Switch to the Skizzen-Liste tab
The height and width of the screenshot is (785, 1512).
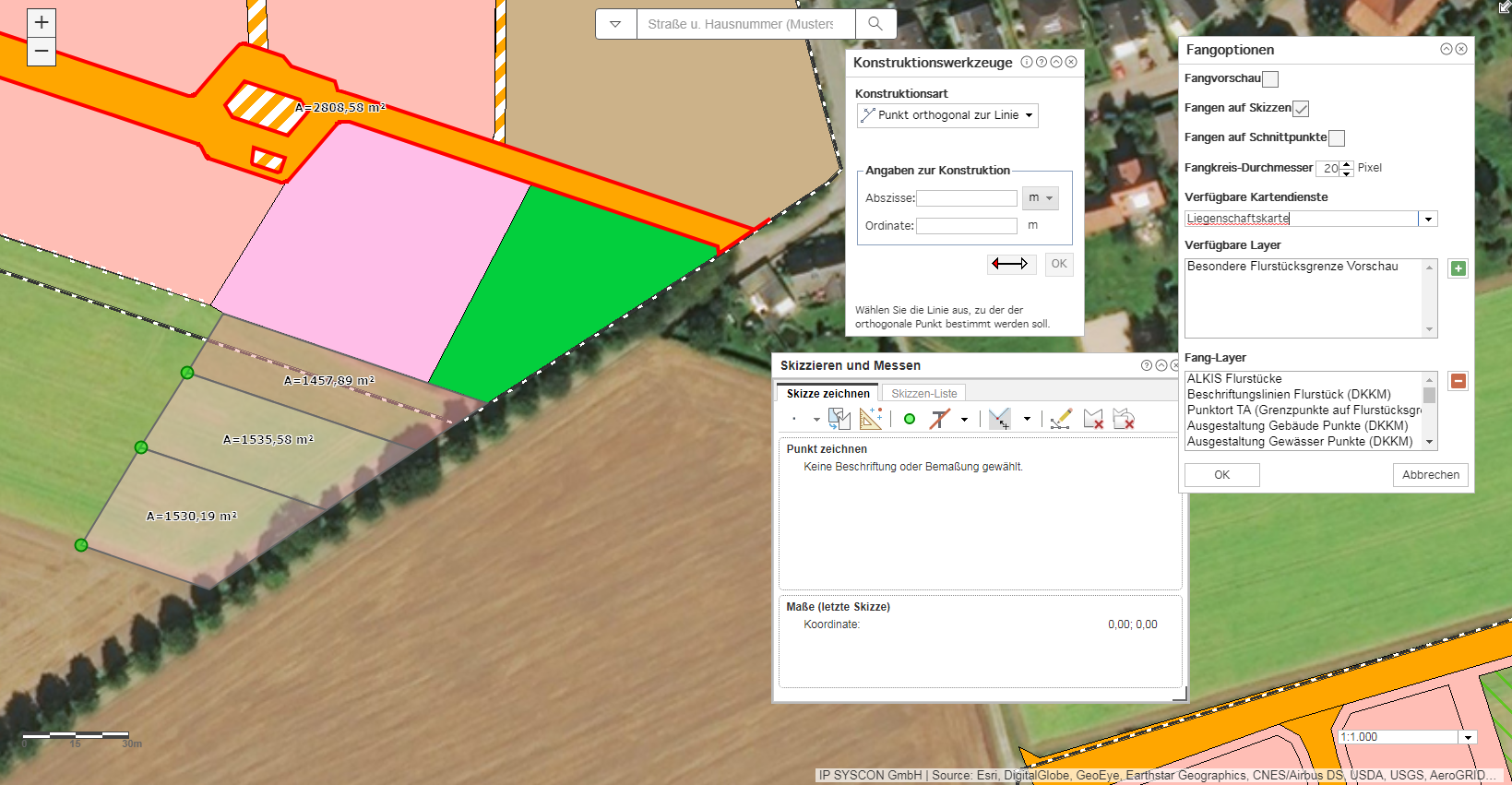coord(923,394)
